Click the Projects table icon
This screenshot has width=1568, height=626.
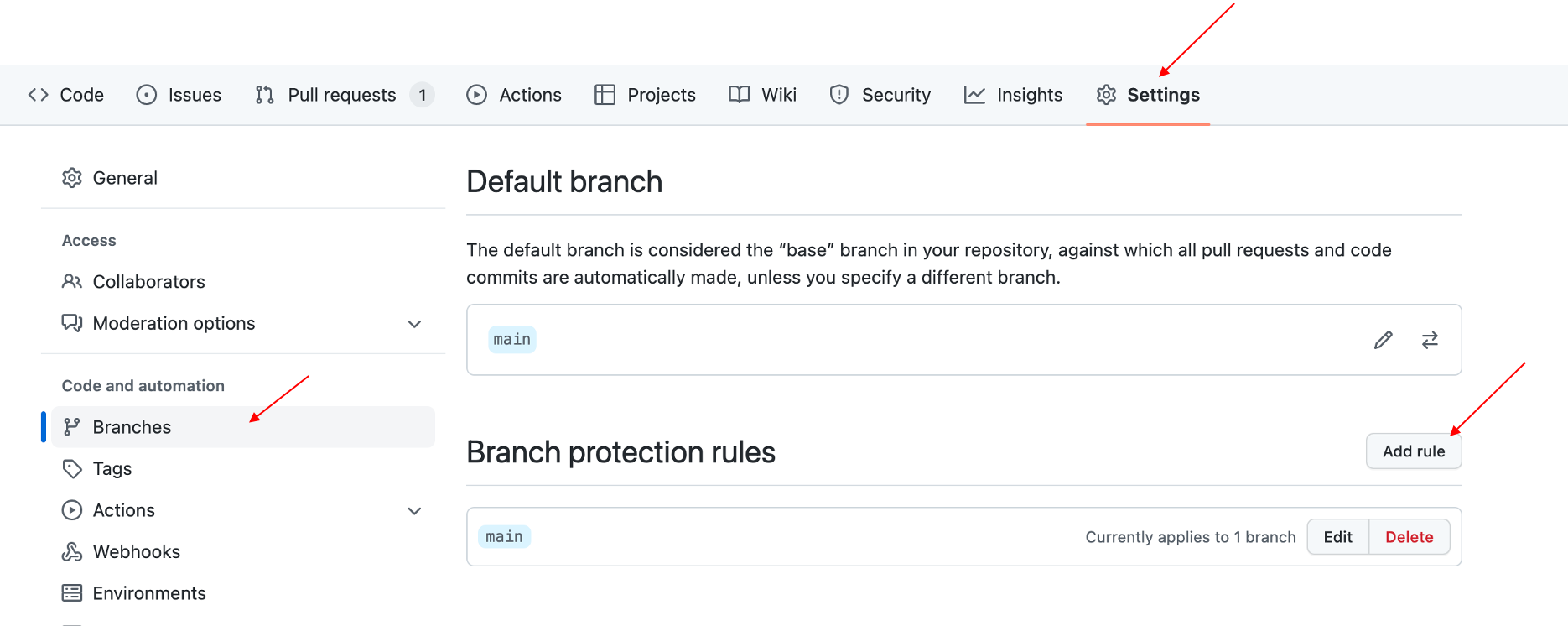point(605,95)
